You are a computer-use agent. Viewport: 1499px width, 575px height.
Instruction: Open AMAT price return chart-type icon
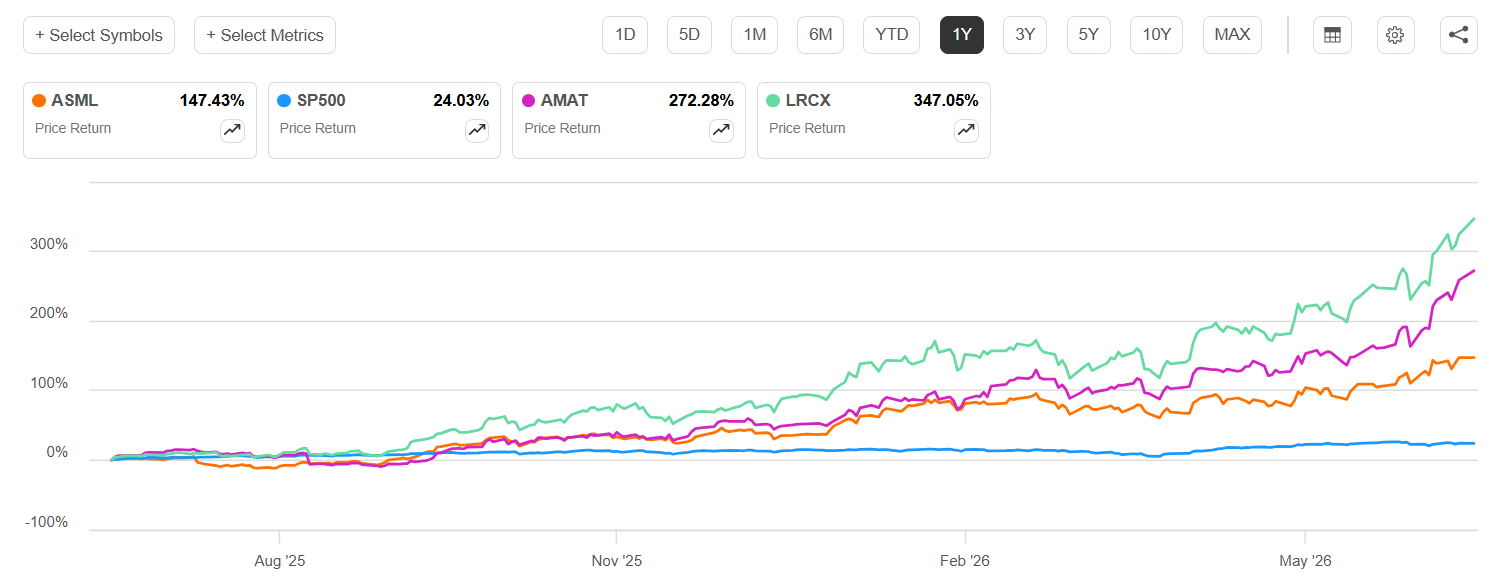721,130
